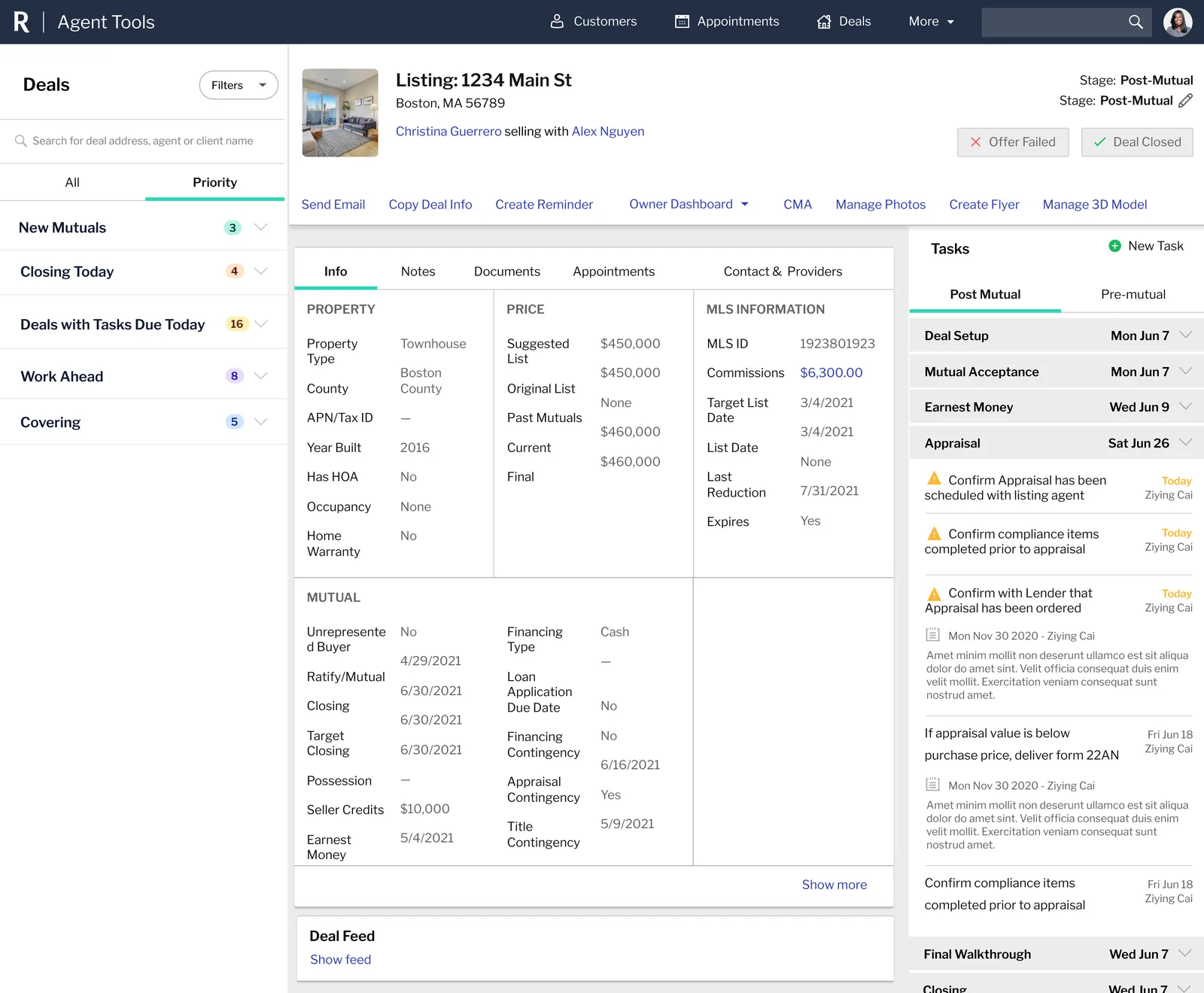
Task: Open Alex Nguyen's profile link
Action: [x=608, y=131]
